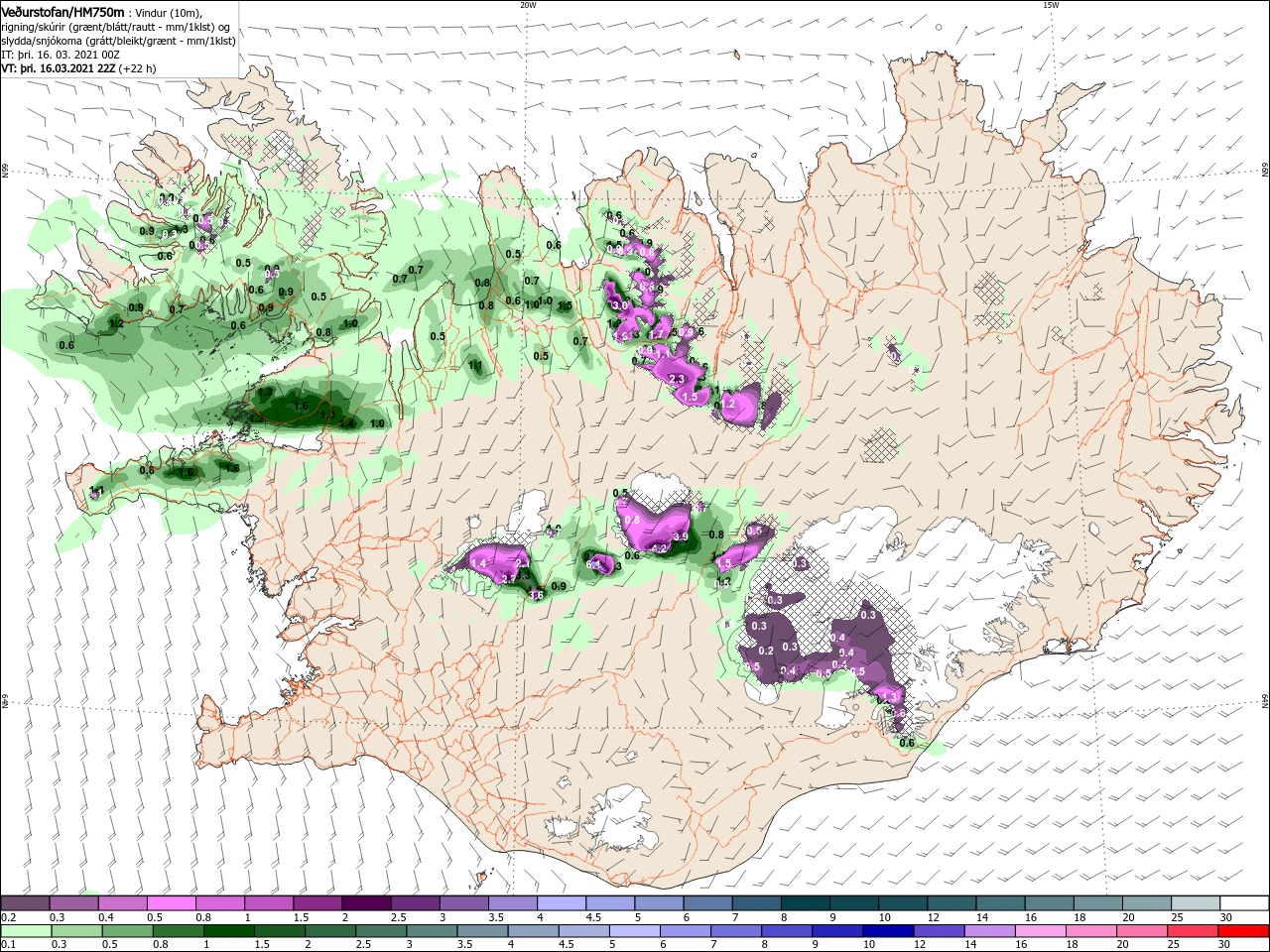Screen dimensions: 1270x952
Task: Click the darkest green 1–1.5 lower legend swatch
Action: click(229, 931)
